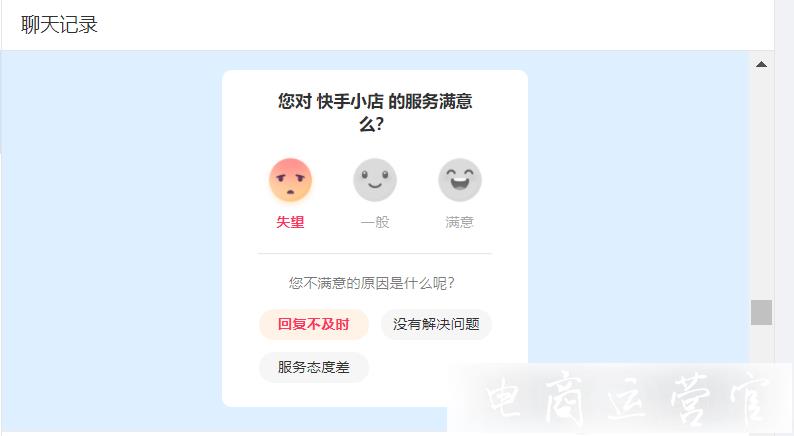This screenshot has height=436, width=794.
Task: Select the 一般 rating label
Action: [375, 222]
